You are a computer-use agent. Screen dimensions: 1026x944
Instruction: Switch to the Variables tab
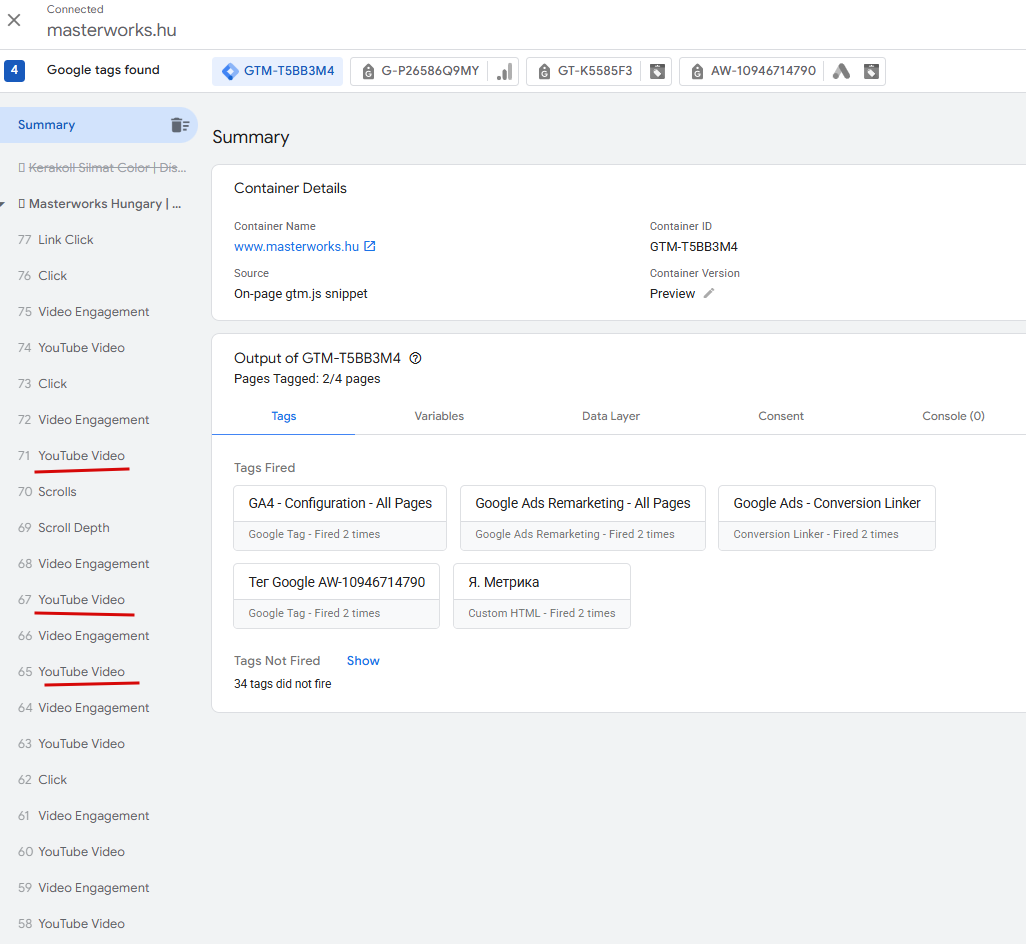[439, 416]
